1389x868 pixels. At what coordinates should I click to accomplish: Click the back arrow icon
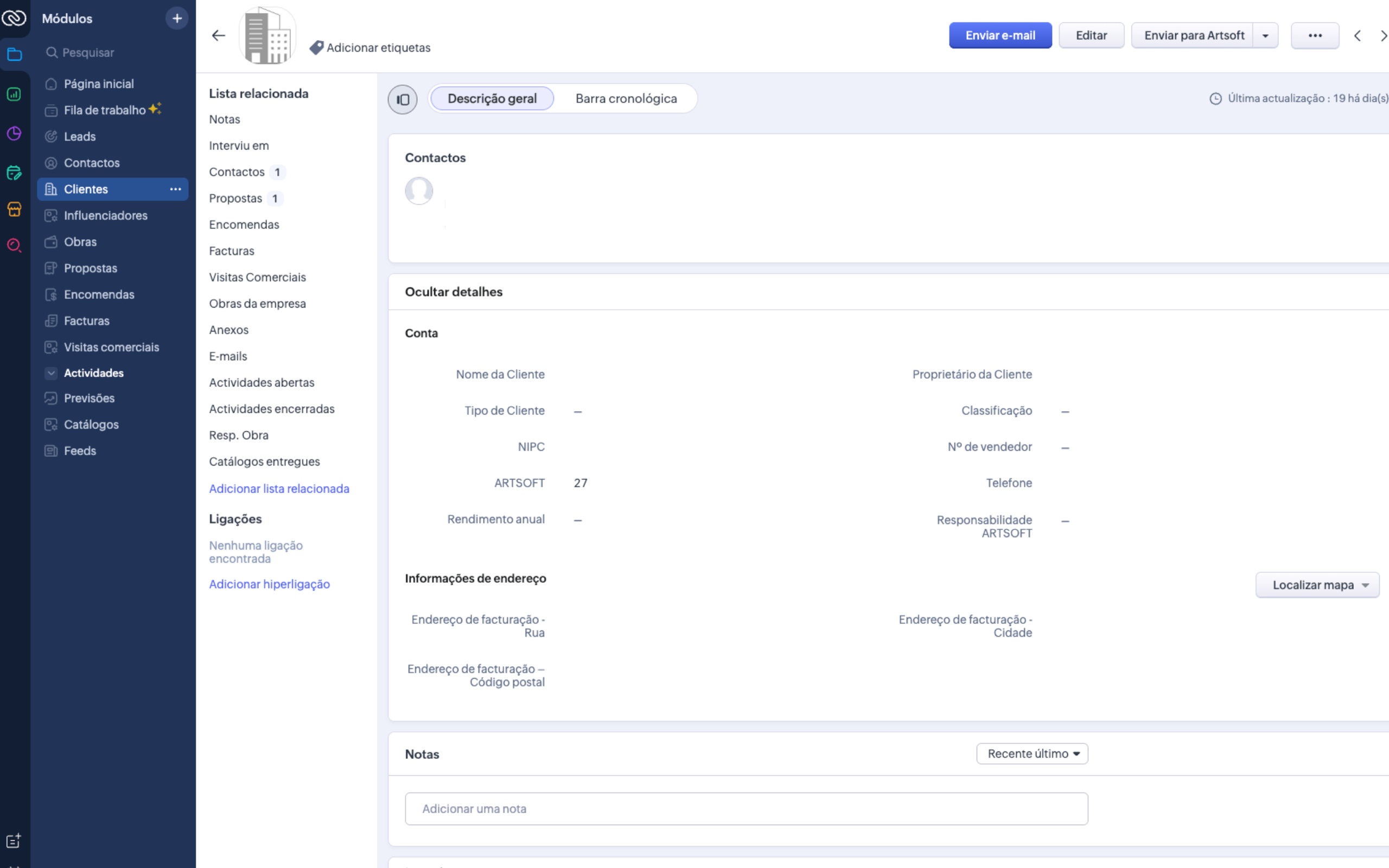[218, 36]
